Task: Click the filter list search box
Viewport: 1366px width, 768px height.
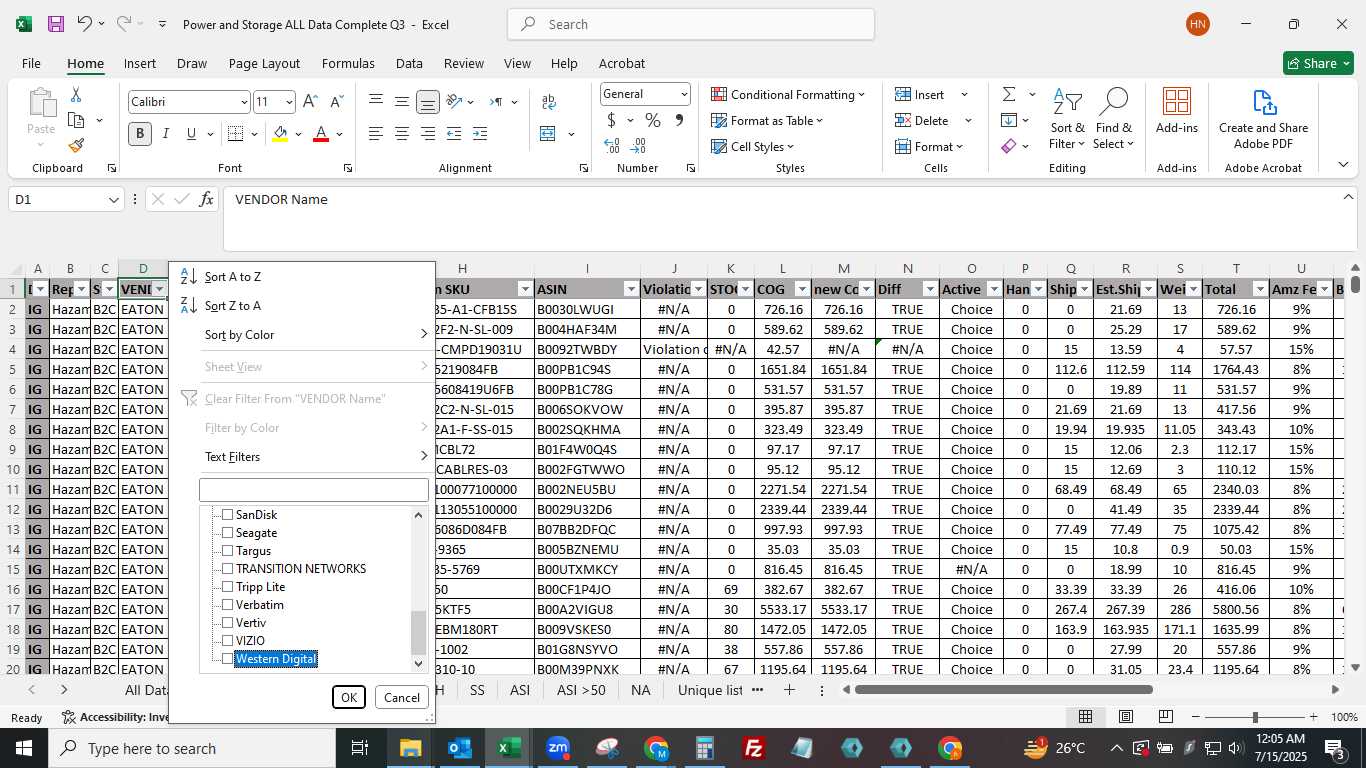Action: [314, 490]
